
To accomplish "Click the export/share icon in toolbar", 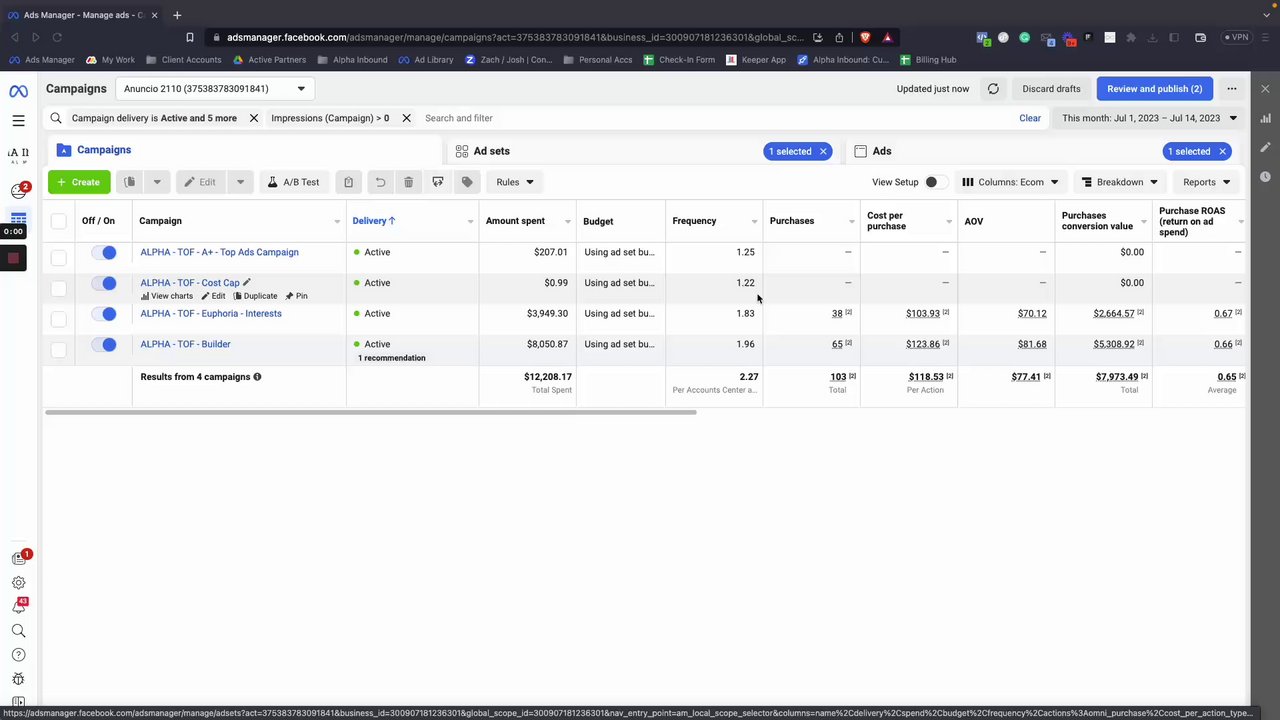I will click(437, 182).
